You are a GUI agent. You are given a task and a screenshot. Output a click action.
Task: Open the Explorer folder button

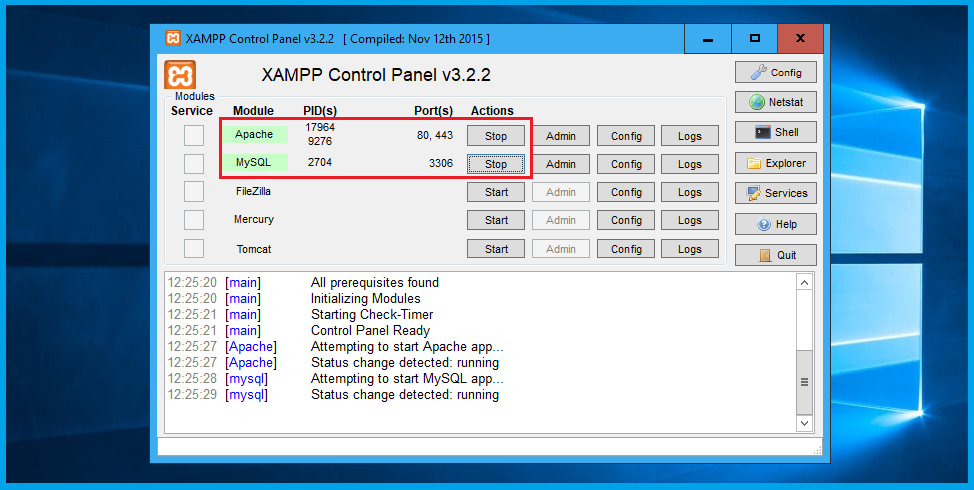coord(776,163)
